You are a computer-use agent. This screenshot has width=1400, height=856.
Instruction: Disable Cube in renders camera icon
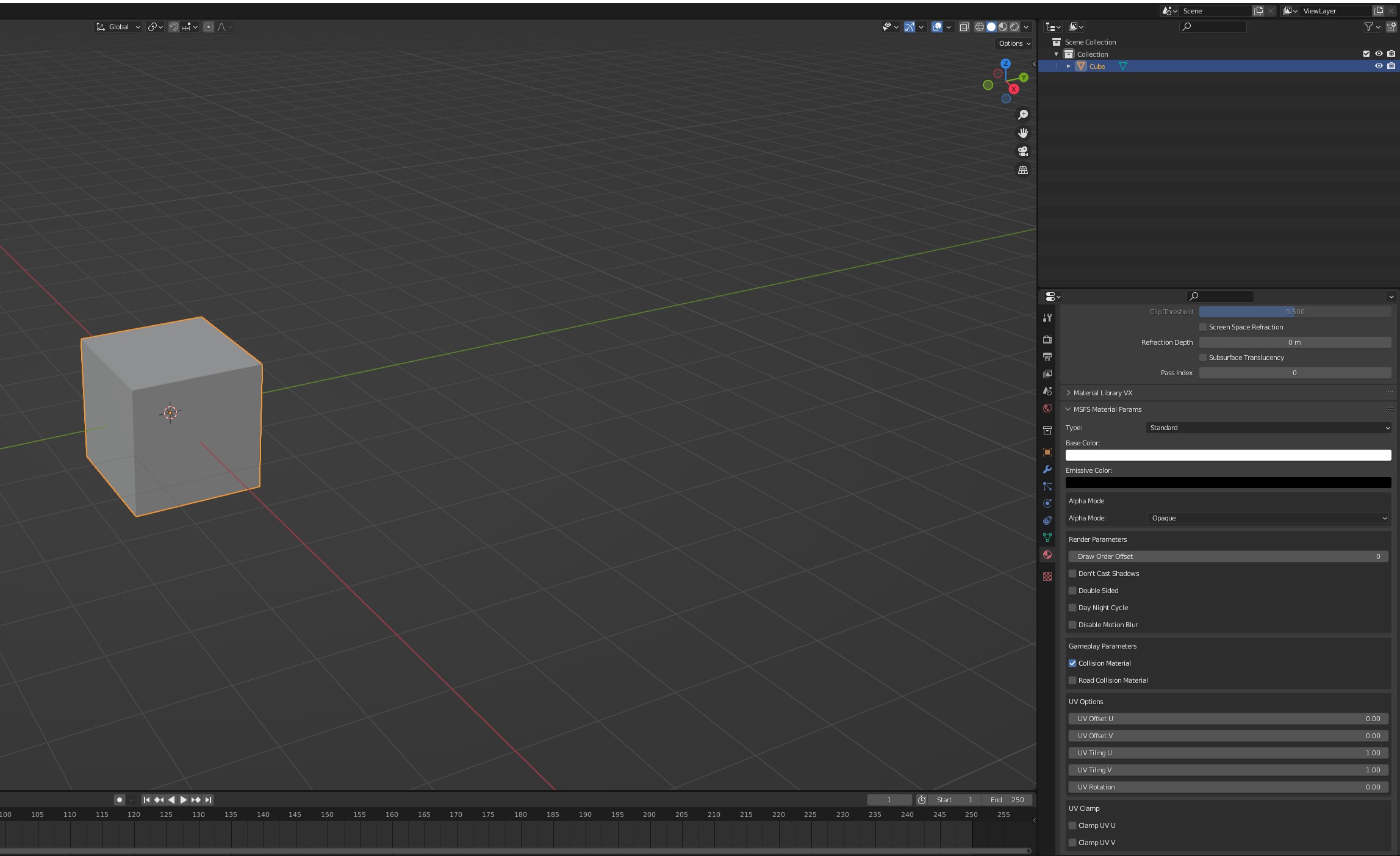(1391, 66)
